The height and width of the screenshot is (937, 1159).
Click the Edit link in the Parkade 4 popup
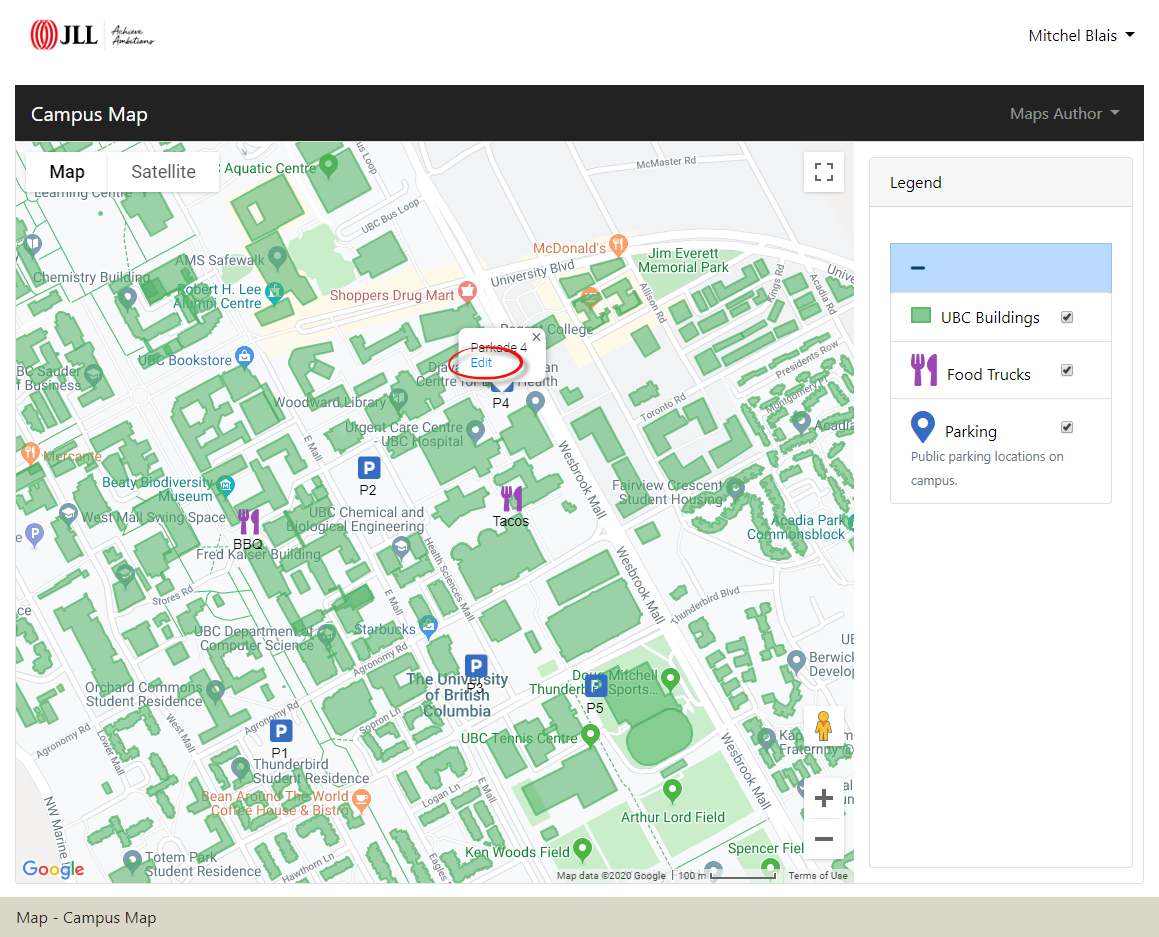tap(481, 363)
